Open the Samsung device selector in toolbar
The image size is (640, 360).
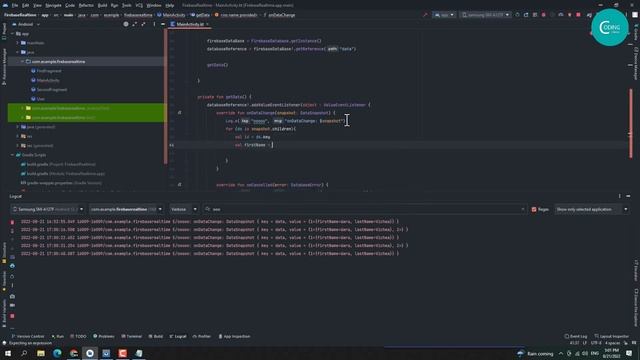pyautogui.click(x=486, y=15)
